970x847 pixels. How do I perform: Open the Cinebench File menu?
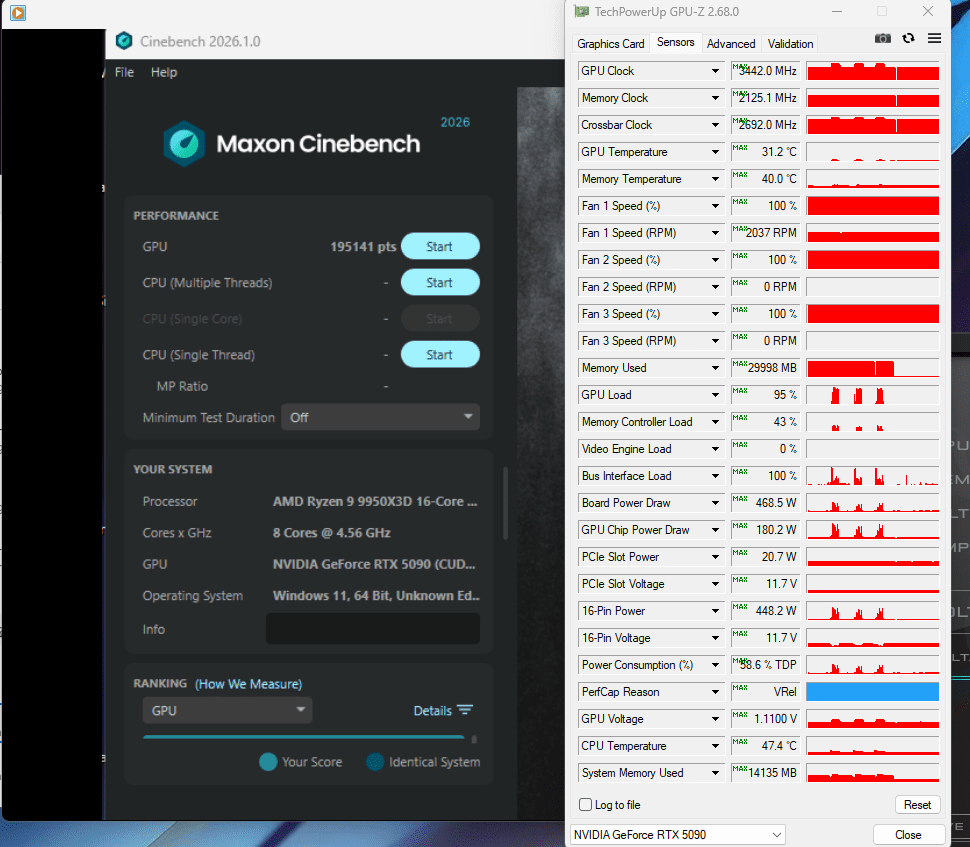tap(124, 72)
